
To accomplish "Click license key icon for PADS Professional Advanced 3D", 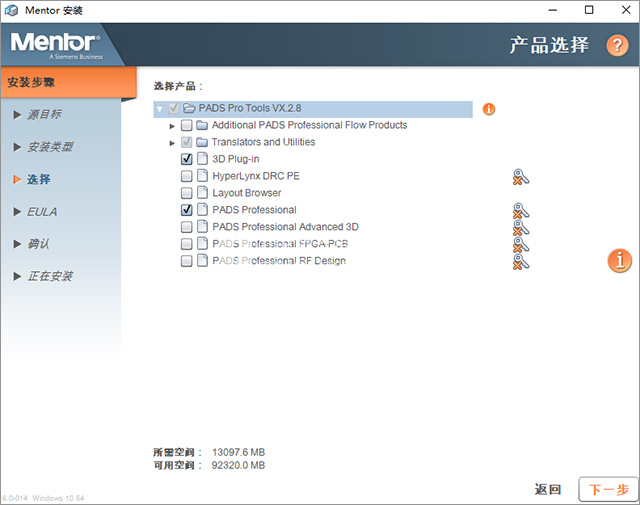I will tap(520, 228).
